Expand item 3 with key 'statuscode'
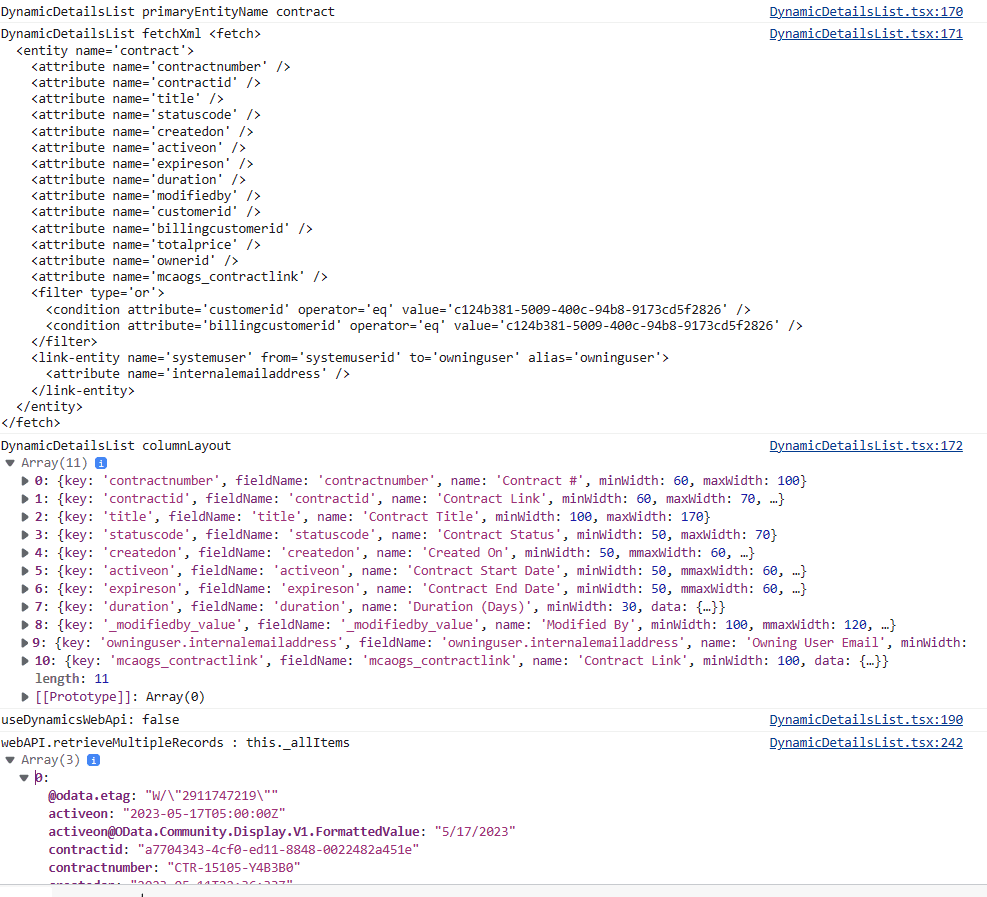 (x=25, y=535)
